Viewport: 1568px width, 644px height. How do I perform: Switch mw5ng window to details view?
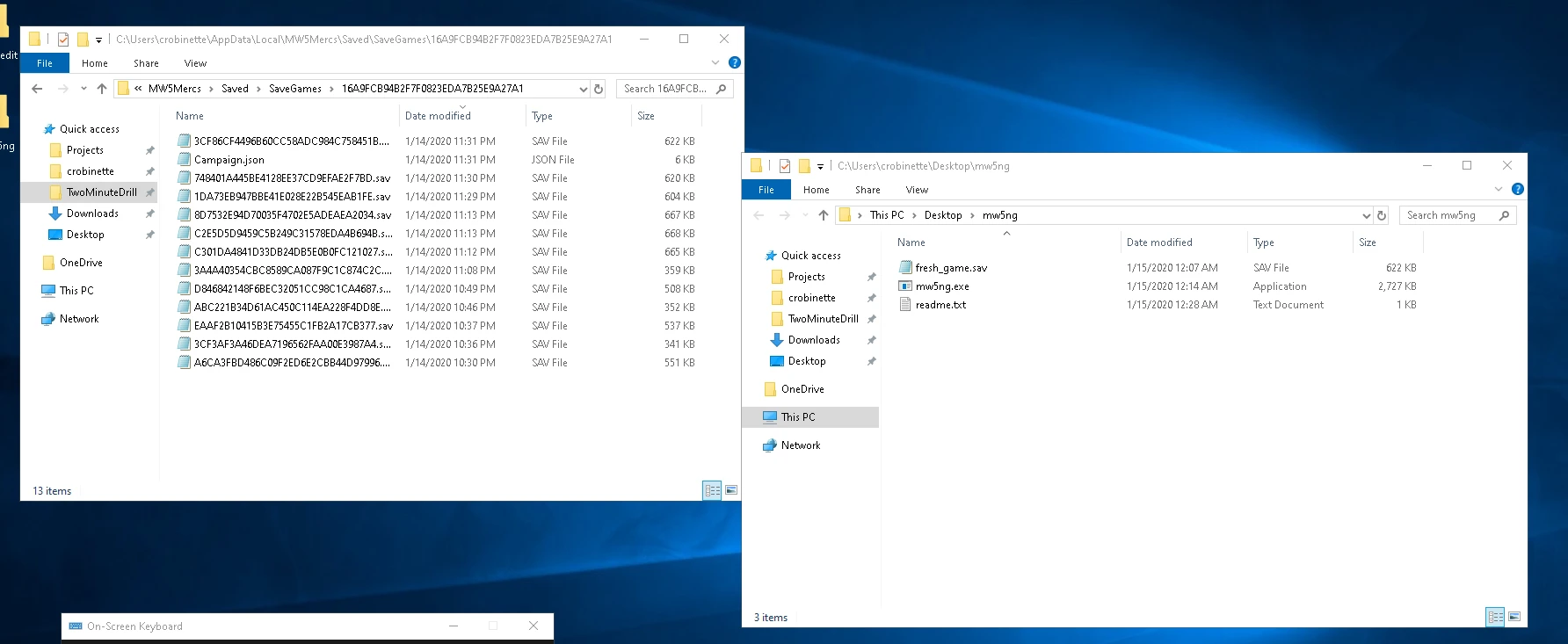(1495, 617)
